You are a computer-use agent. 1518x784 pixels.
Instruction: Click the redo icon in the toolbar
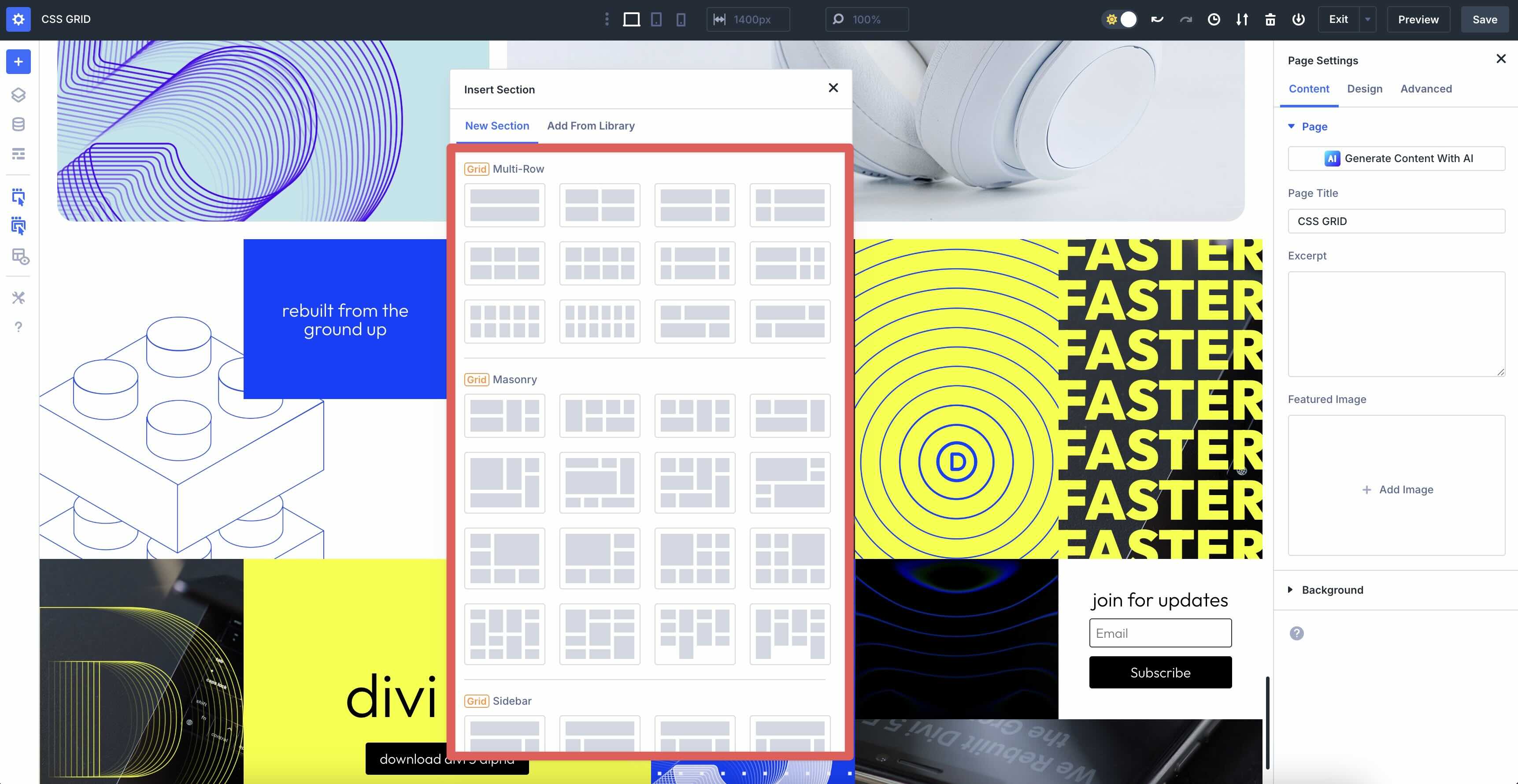[x=1185, y=19]
